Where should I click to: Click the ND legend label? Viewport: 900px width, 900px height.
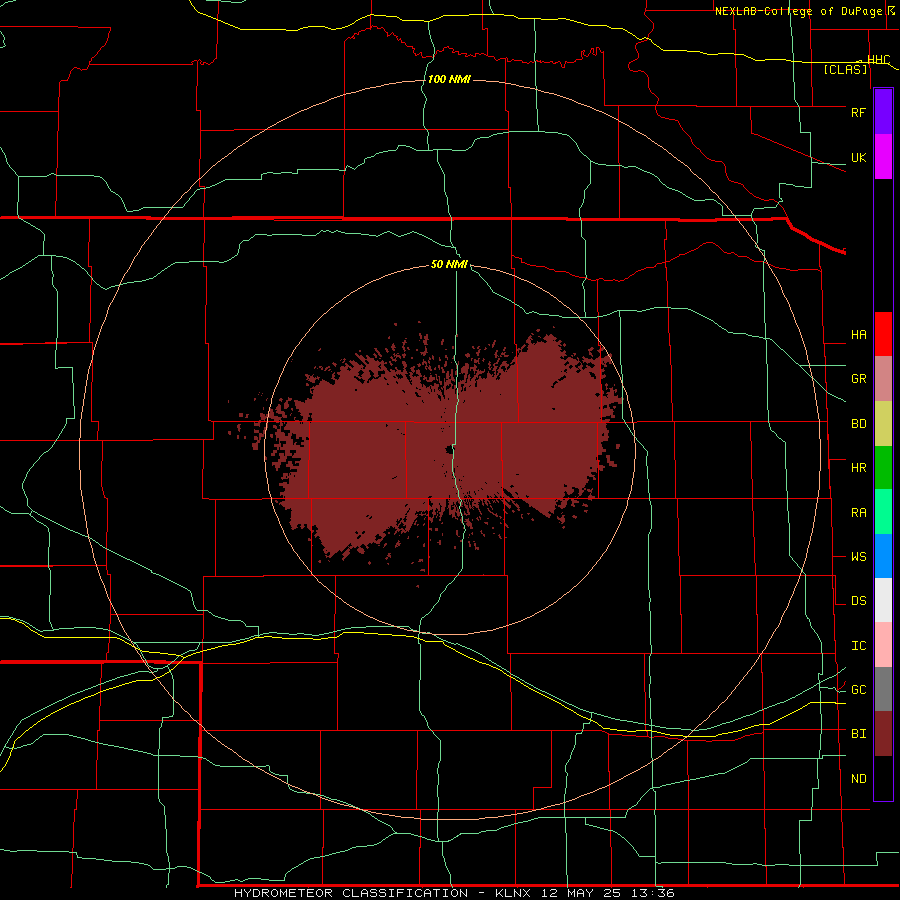click(859, 779)
